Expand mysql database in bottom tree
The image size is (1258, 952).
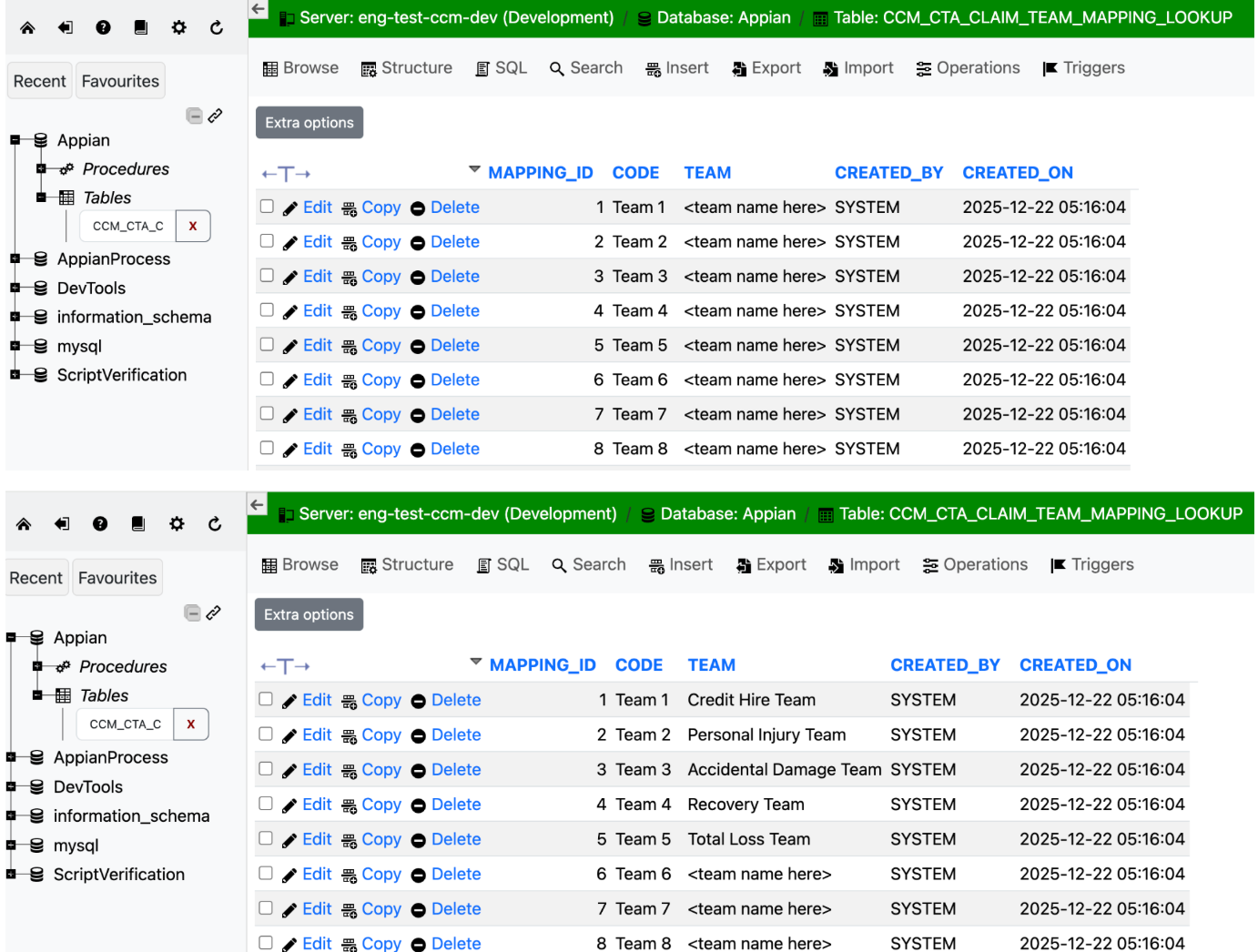11,845
